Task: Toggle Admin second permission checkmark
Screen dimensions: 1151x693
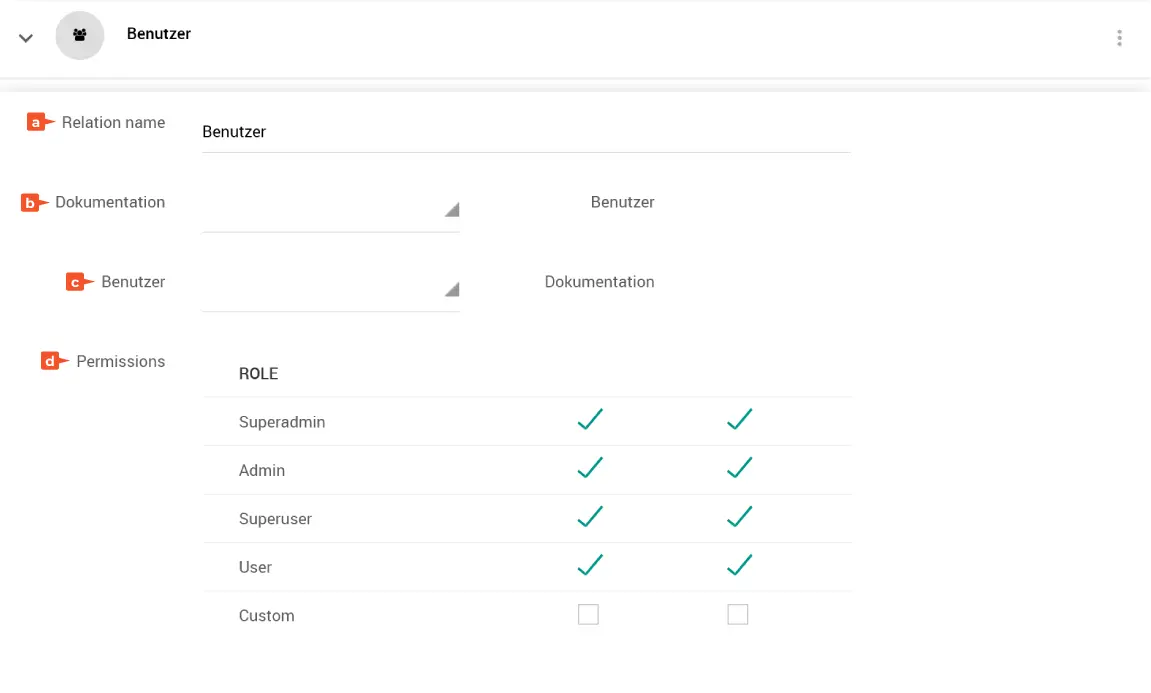Action: pos(739,468)
